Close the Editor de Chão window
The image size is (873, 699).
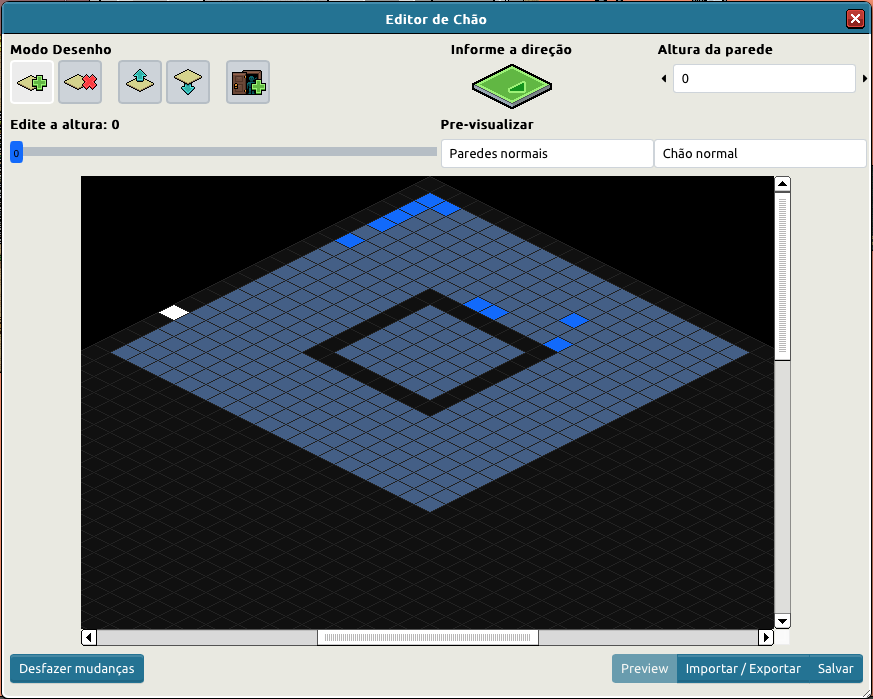pos(855,19)
